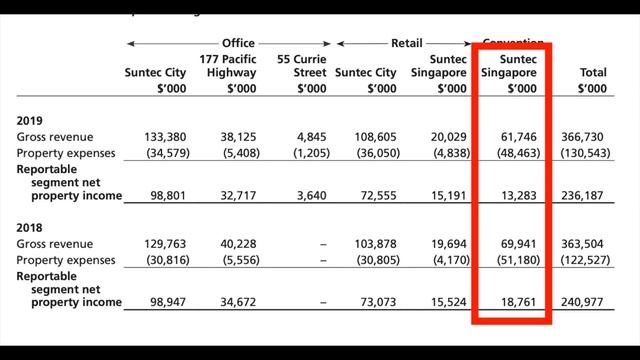640x360 pixels.
Task: Click the value 133,380
Action: (165, 137)
